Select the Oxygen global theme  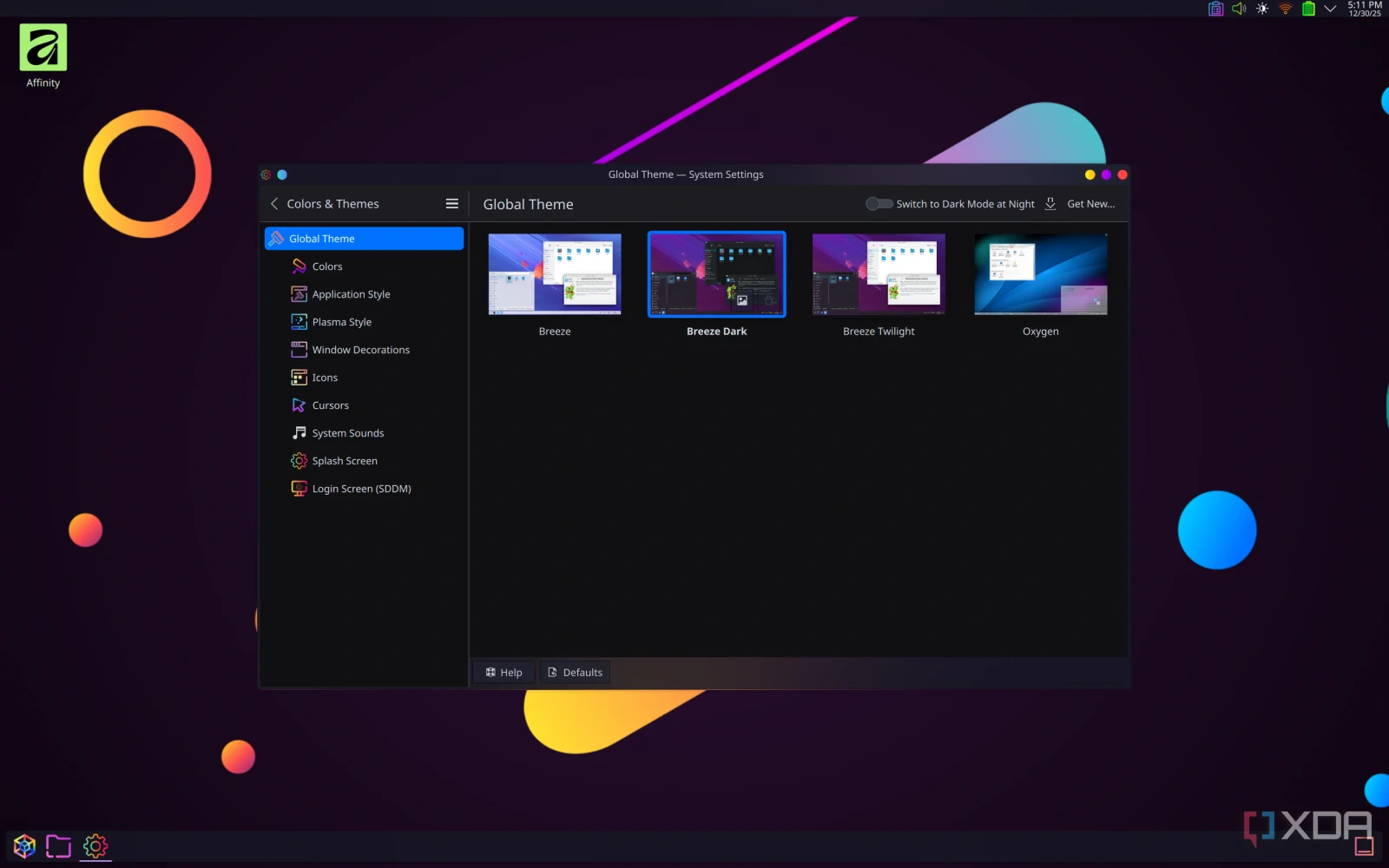click(1040, 273)
